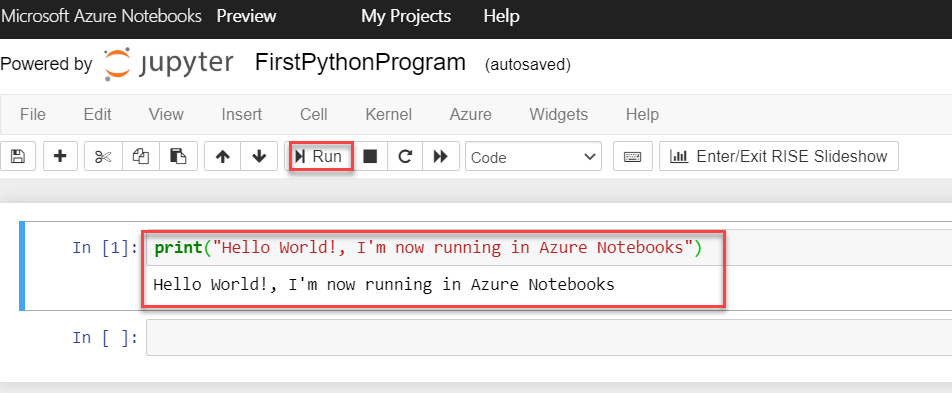Insert a new cell with the plus icon
Screen dimensions: 952x393
60,157
